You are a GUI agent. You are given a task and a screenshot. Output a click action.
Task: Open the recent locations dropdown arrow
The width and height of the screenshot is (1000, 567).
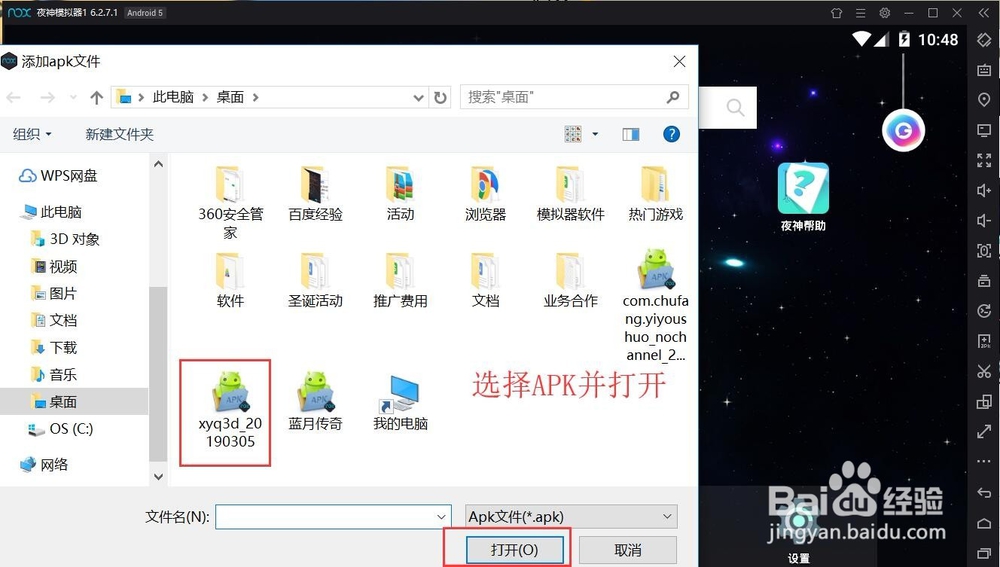pyautogui.click(x=73, y=98)
